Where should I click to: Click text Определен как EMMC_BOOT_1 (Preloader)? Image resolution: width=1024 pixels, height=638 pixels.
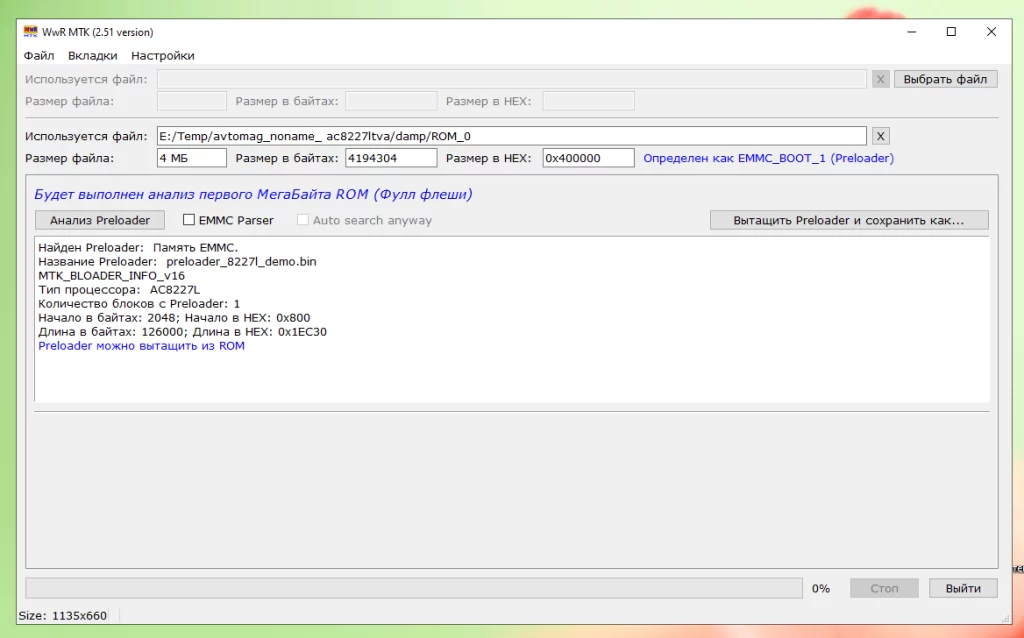pos(769,158)
